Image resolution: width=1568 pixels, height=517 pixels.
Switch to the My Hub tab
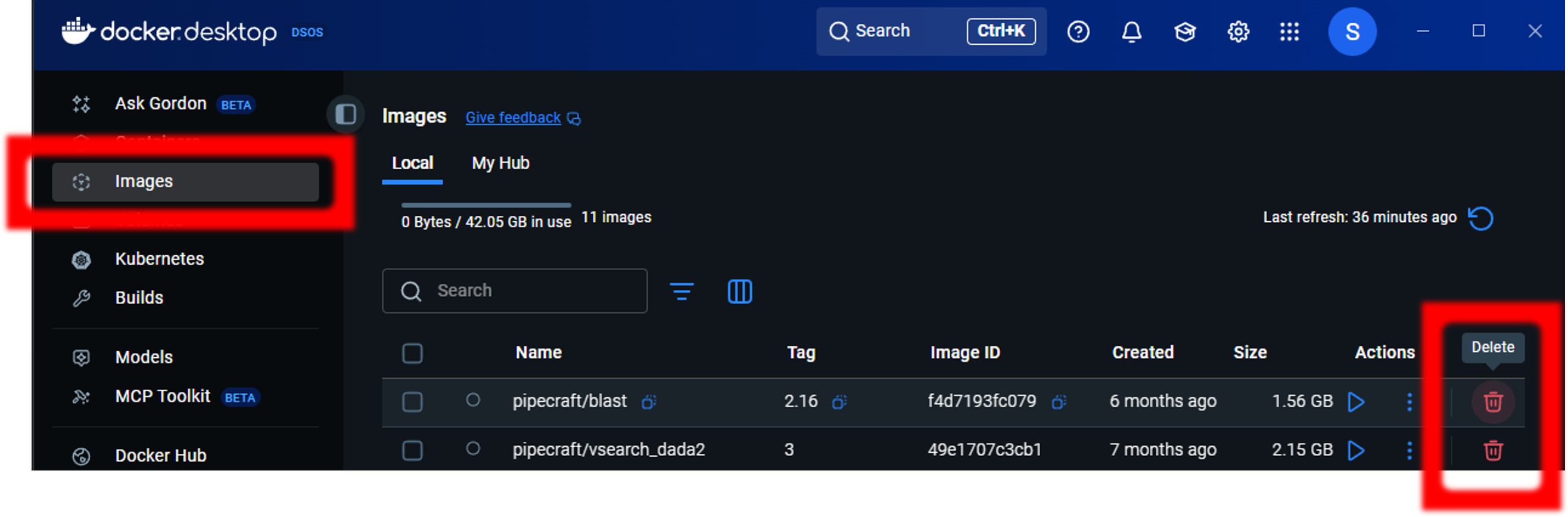click(500, 163)
